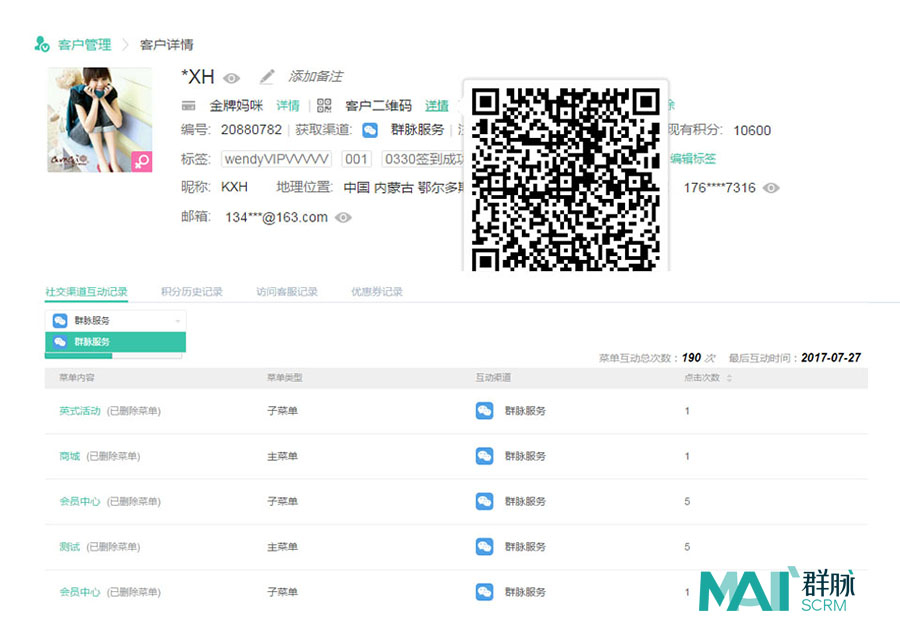Open 商城 menu link
This screenshot has height=638, width=900.
(x=69, y=456)
